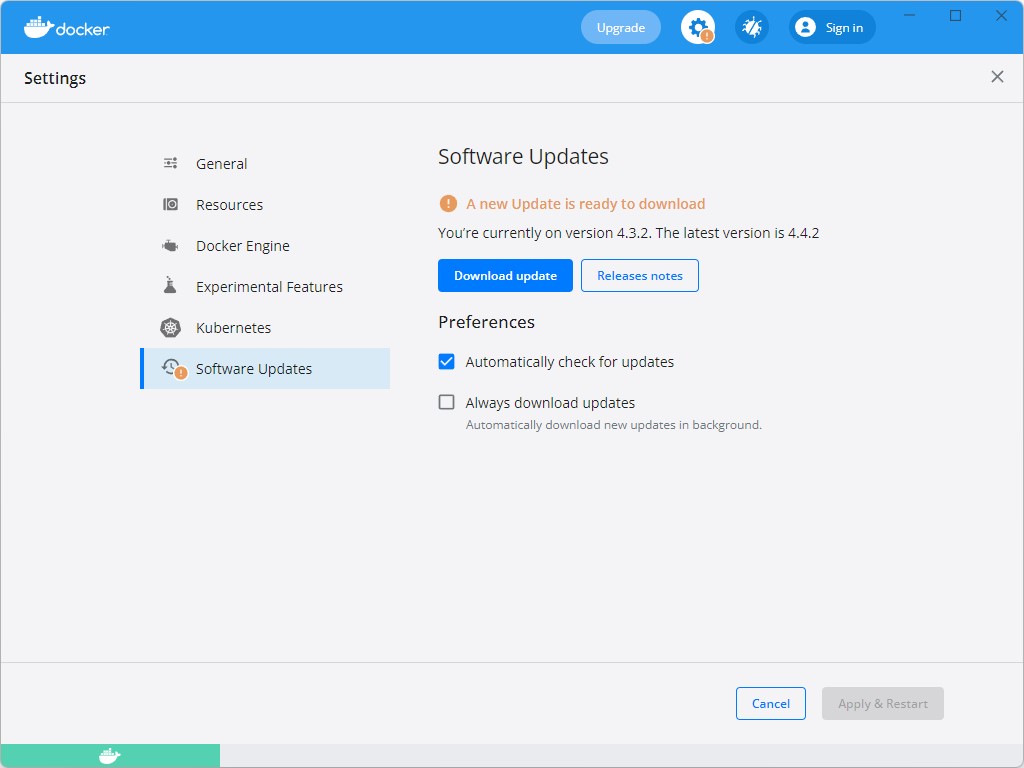Click the Docker whale logo in the header
Viewport: 1024px width, 768px height.
[37, 27]
